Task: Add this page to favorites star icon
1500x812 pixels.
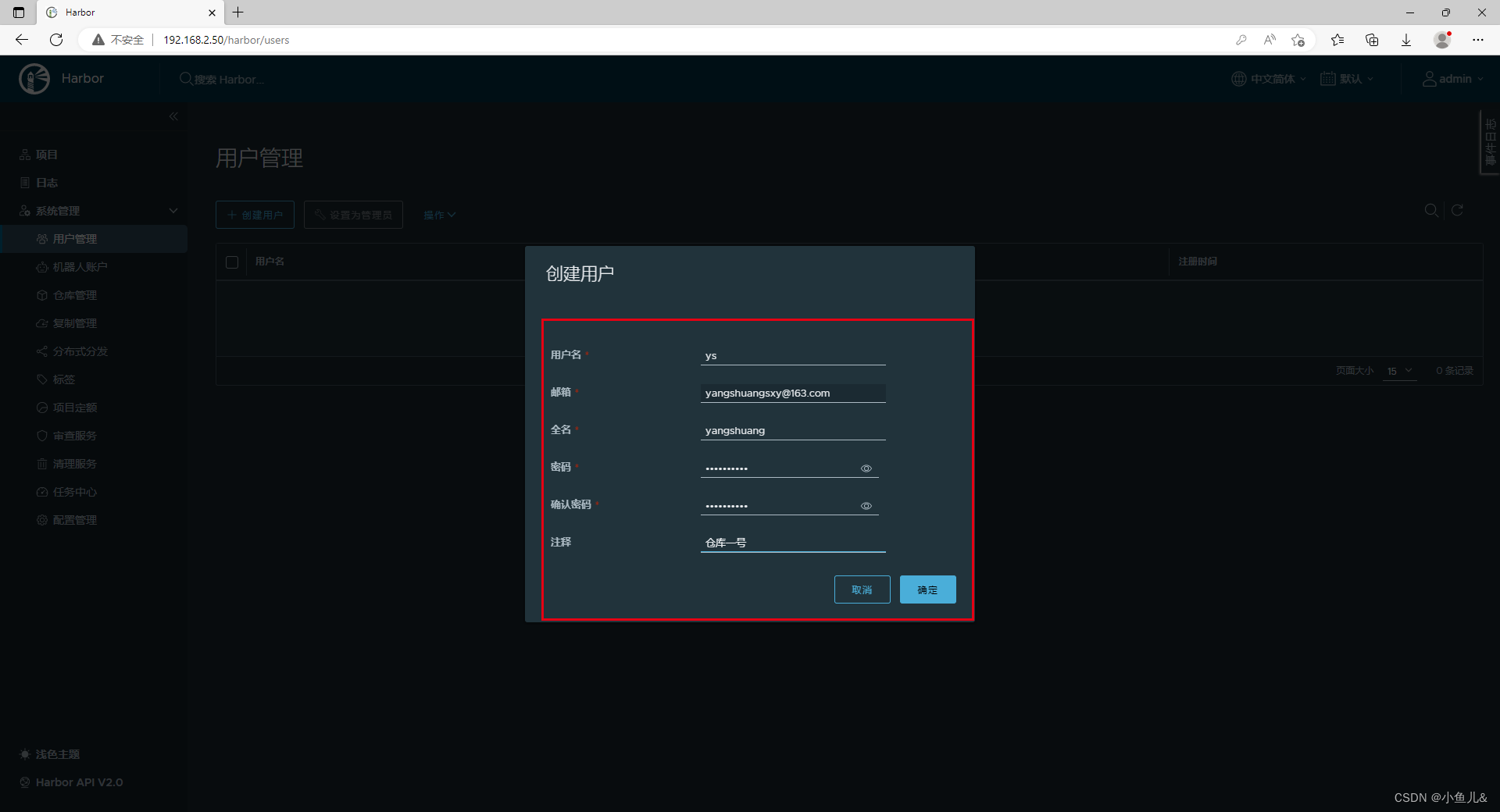Action: tap(1298, 40)
